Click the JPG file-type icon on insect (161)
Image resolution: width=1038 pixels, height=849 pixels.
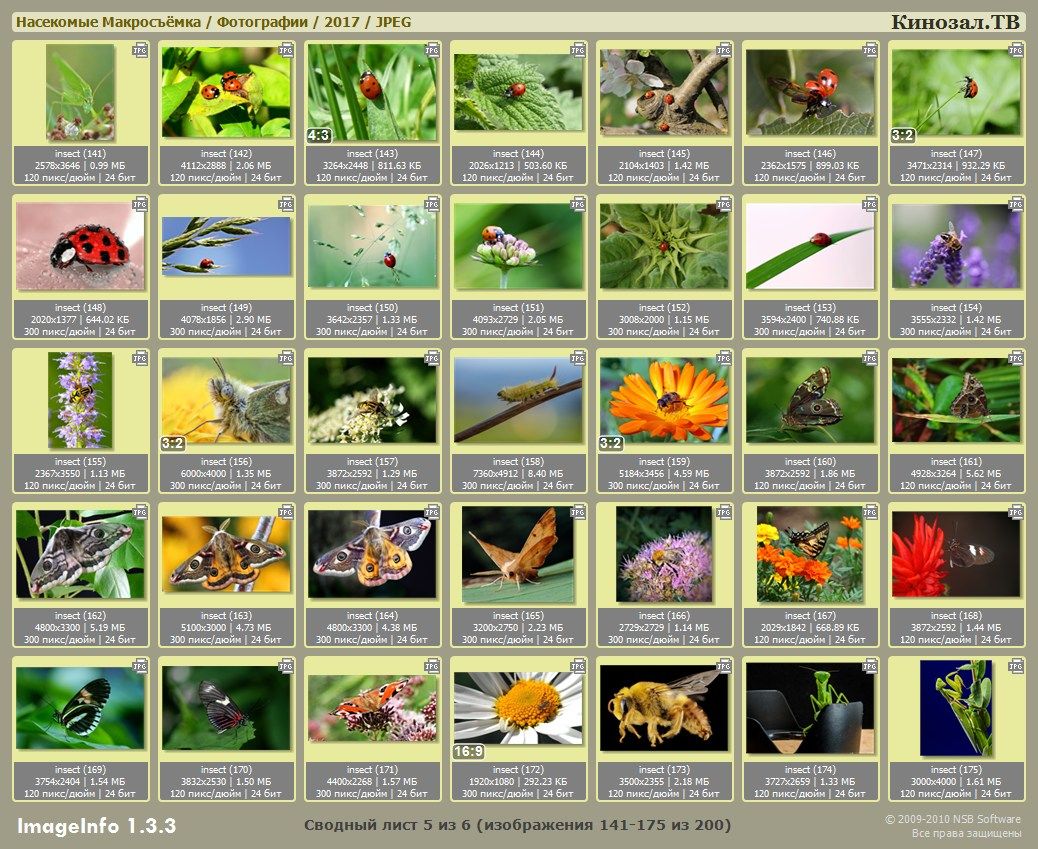click(1016, 357)
